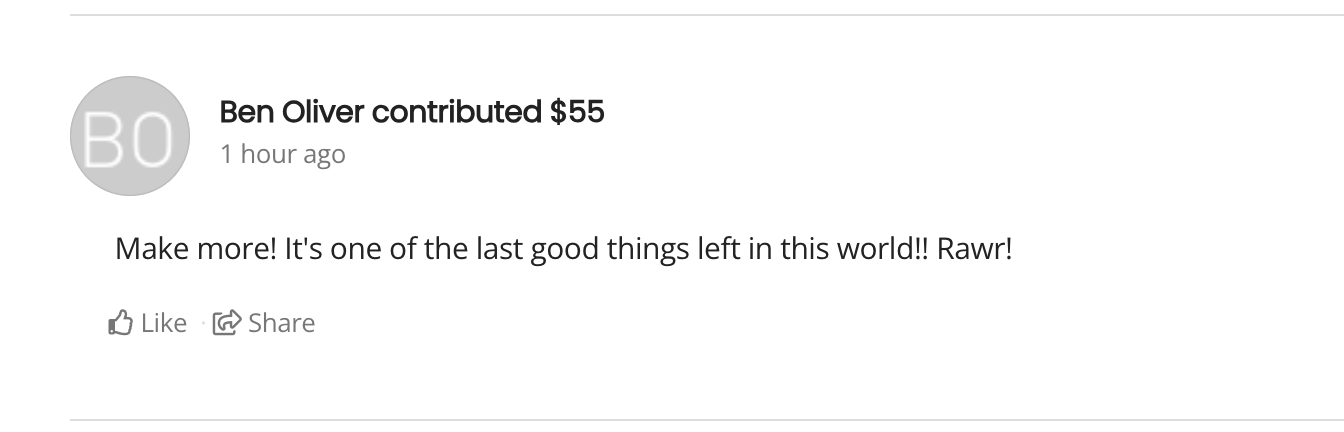Click the dot separator between Like and Share

[x=203, y=323]
